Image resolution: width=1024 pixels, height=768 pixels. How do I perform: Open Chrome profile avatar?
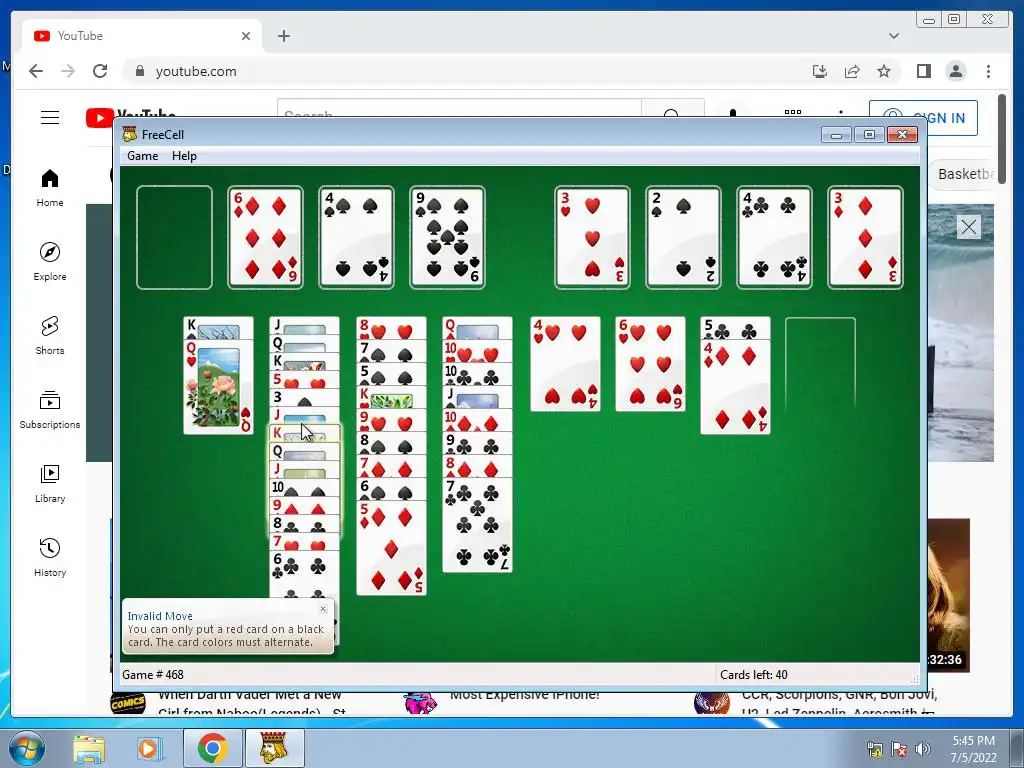tap(956, 71)
